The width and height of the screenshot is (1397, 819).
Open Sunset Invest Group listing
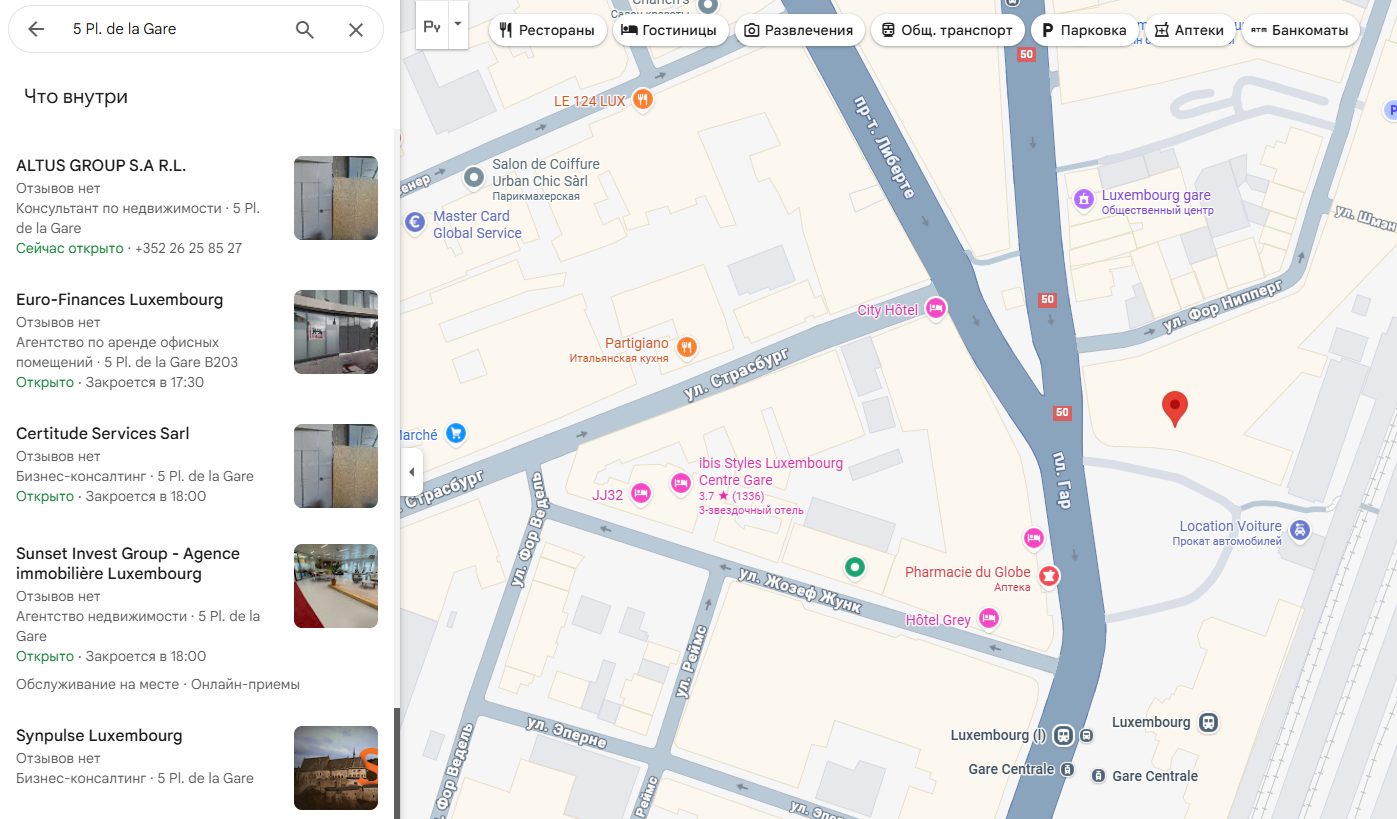pos(197,618)
